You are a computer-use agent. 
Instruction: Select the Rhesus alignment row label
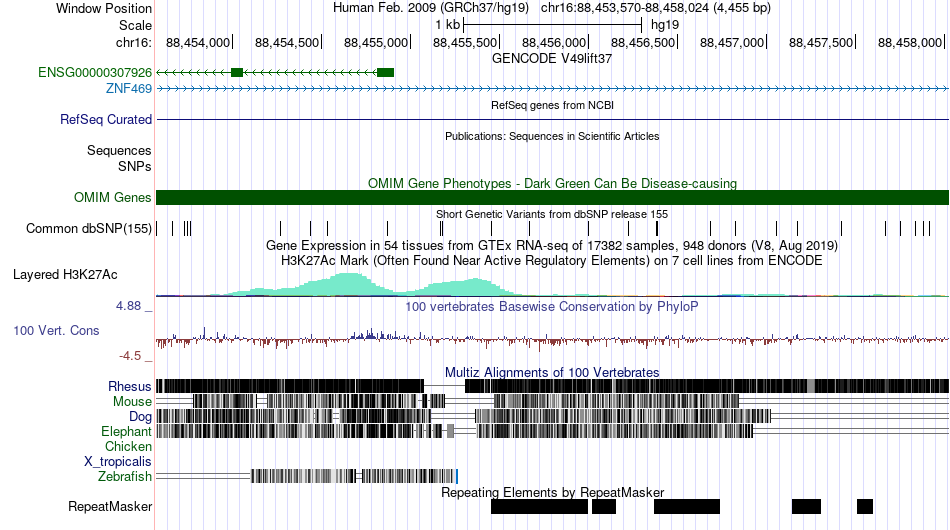click(x=130, y=386)
